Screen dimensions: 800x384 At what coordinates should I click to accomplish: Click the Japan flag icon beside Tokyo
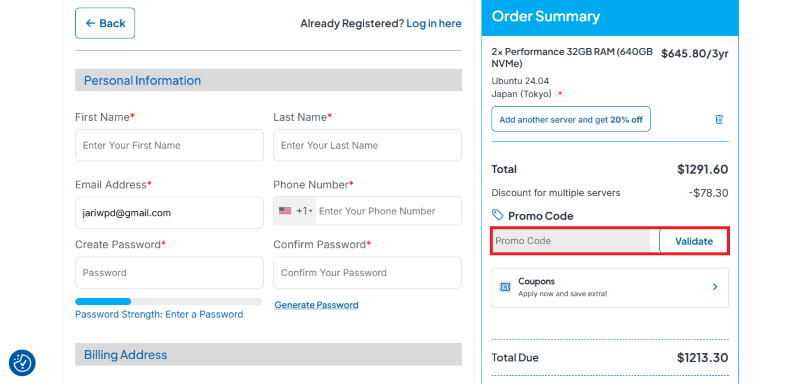coord(560,94)
